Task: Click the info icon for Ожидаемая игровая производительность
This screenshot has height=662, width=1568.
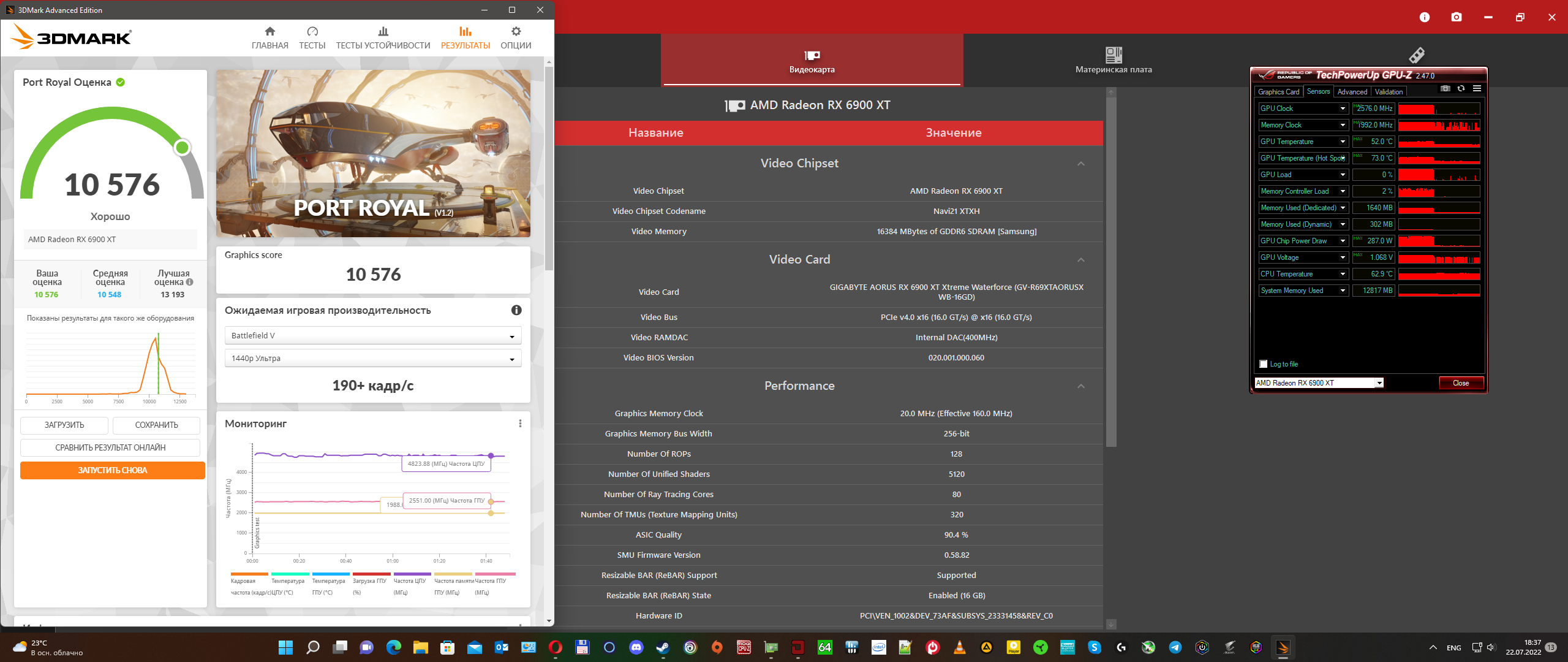Action: [x=516, y=310]
